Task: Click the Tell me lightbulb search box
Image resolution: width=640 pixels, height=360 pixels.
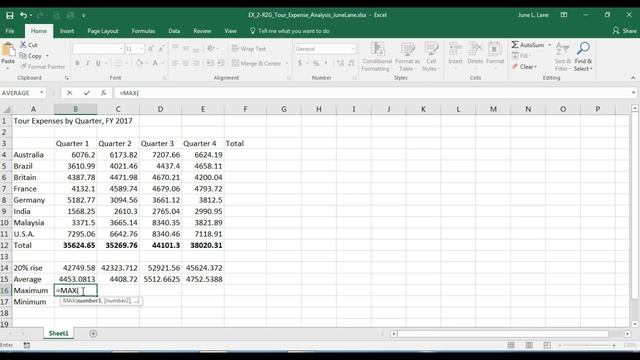Action: [290, 31]
